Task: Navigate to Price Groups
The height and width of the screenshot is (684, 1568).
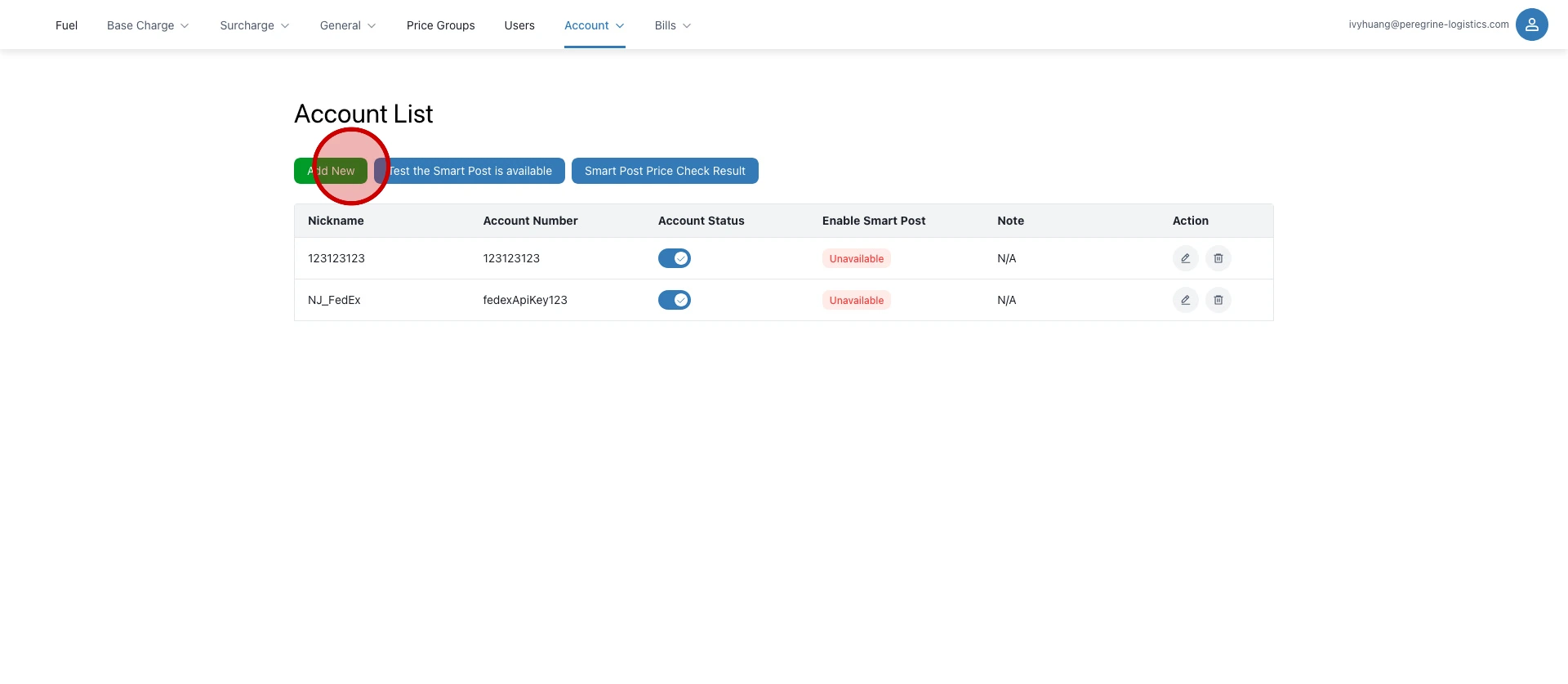Action: coord(440,25)
